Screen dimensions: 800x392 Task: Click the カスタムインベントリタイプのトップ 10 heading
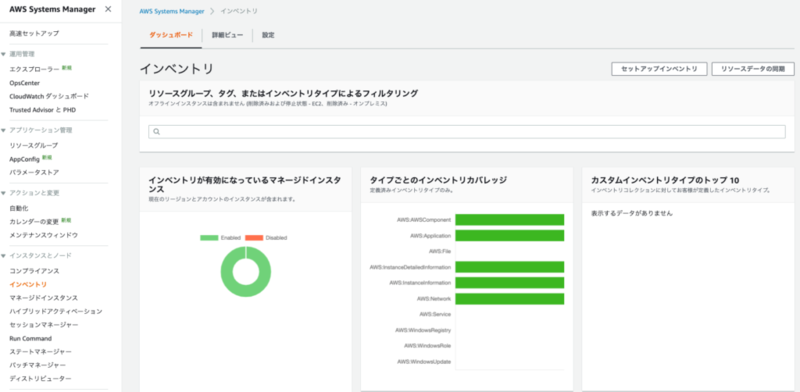(665, 180)
